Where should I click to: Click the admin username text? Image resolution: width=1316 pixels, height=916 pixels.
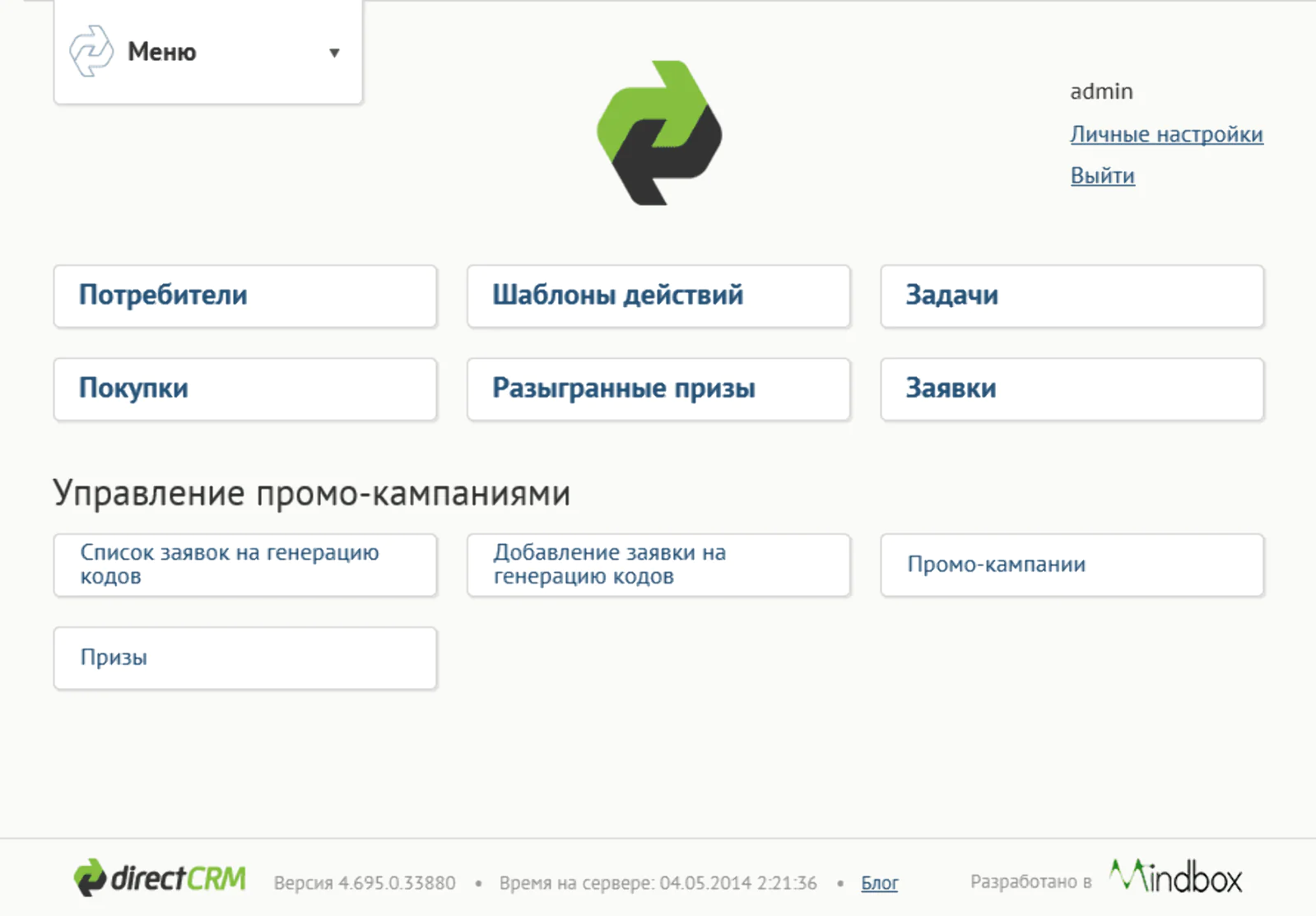tap(1101, 91)
